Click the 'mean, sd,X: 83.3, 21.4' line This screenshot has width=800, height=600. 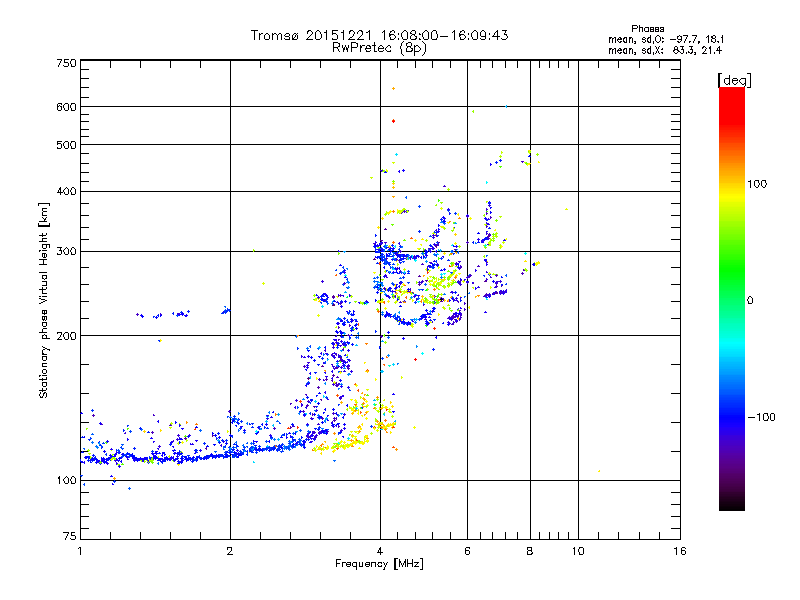[665, 50]
